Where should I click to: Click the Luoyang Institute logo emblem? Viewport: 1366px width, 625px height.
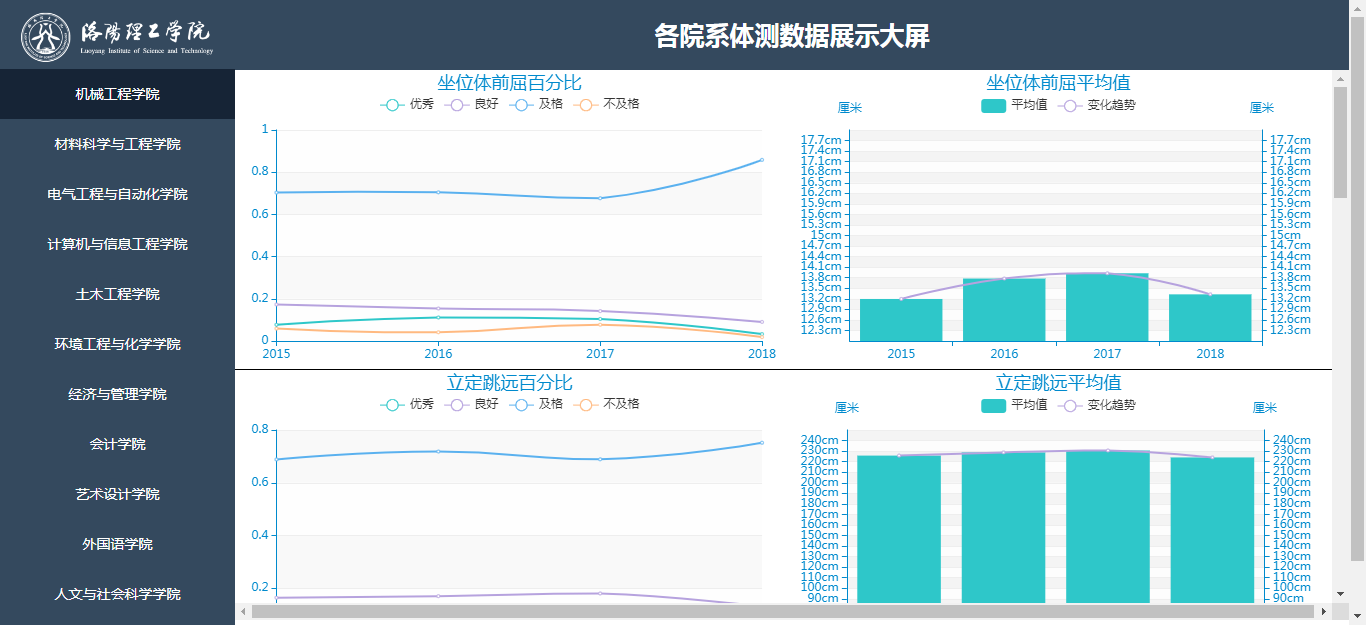pos(46,37)
